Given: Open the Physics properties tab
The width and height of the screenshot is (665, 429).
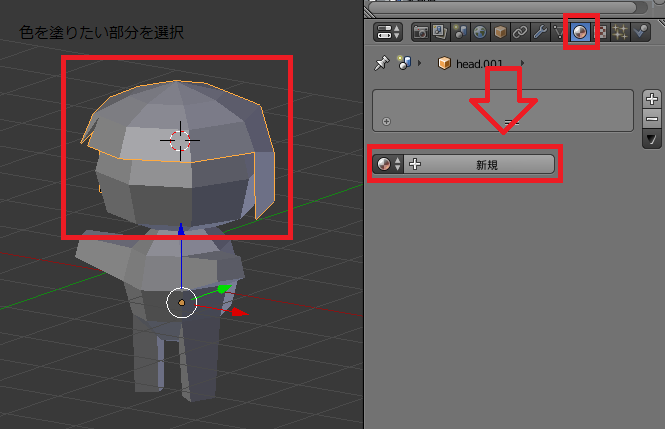Looking at the screenshot, I should click(640, 32).
